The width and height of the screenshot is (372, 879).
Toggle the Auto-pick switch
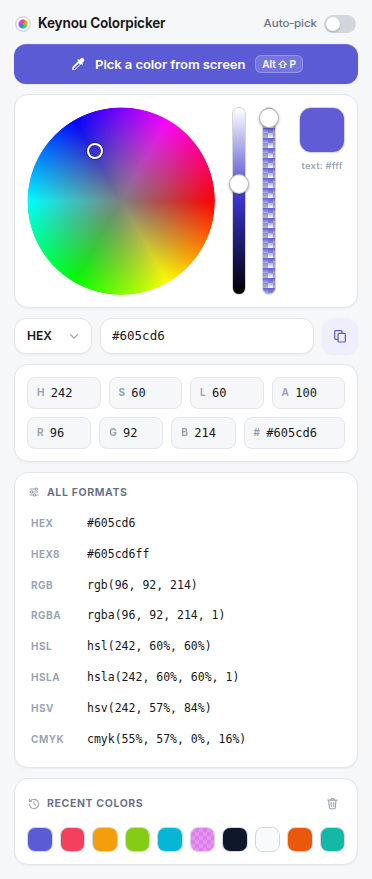click(340, 24)
